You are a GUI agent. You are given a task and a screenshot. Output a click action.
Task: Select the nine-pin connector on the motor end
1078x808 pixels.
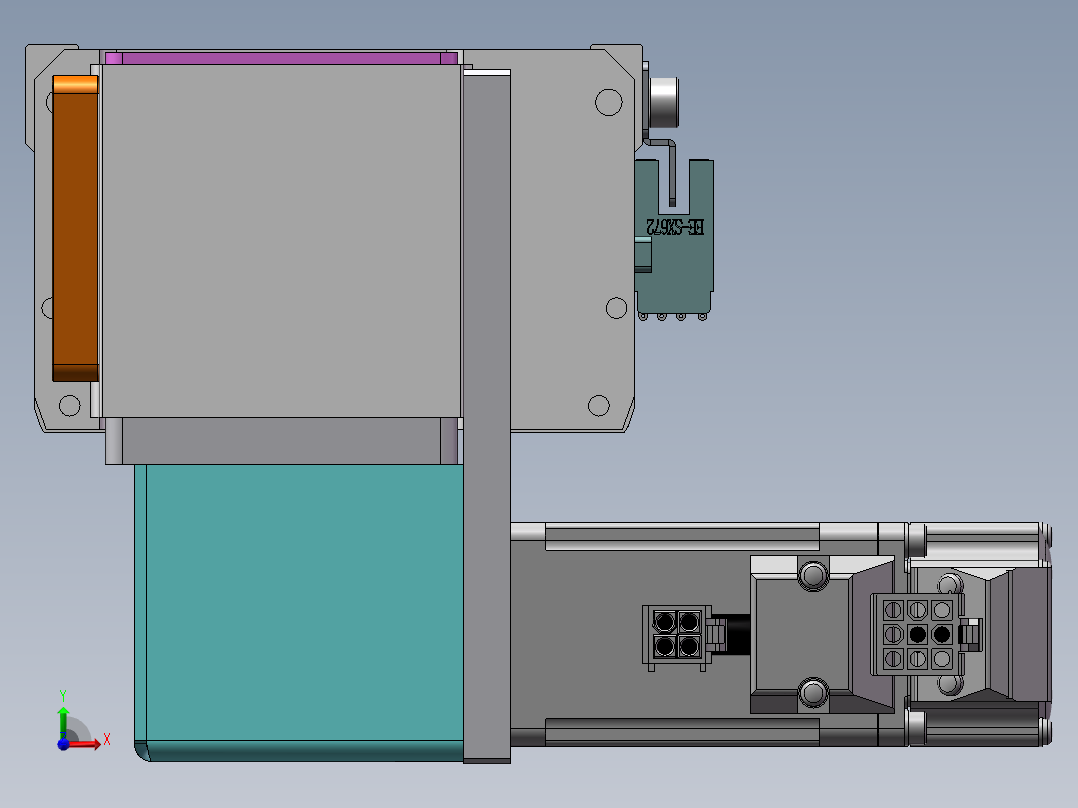917,634
